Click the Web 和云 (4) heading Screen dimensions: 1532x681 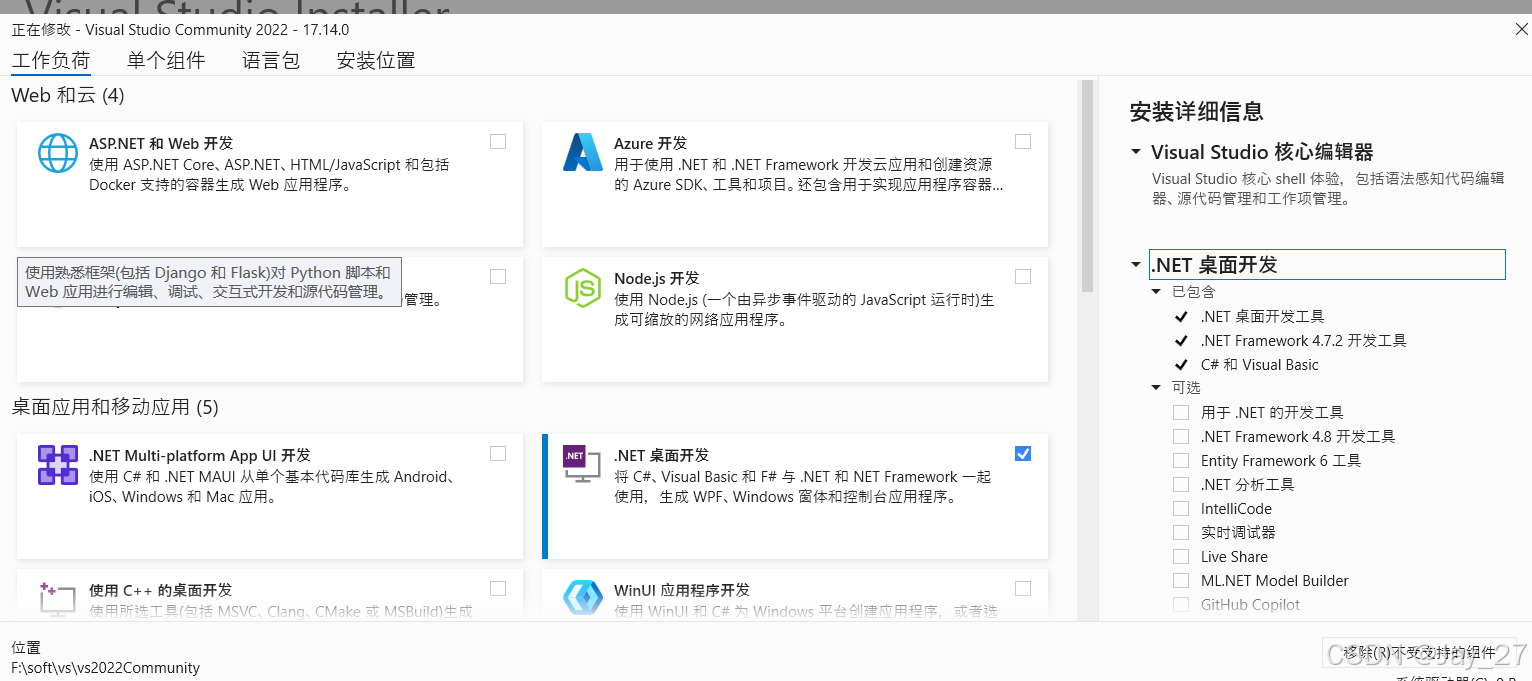(x=68, y=95)
